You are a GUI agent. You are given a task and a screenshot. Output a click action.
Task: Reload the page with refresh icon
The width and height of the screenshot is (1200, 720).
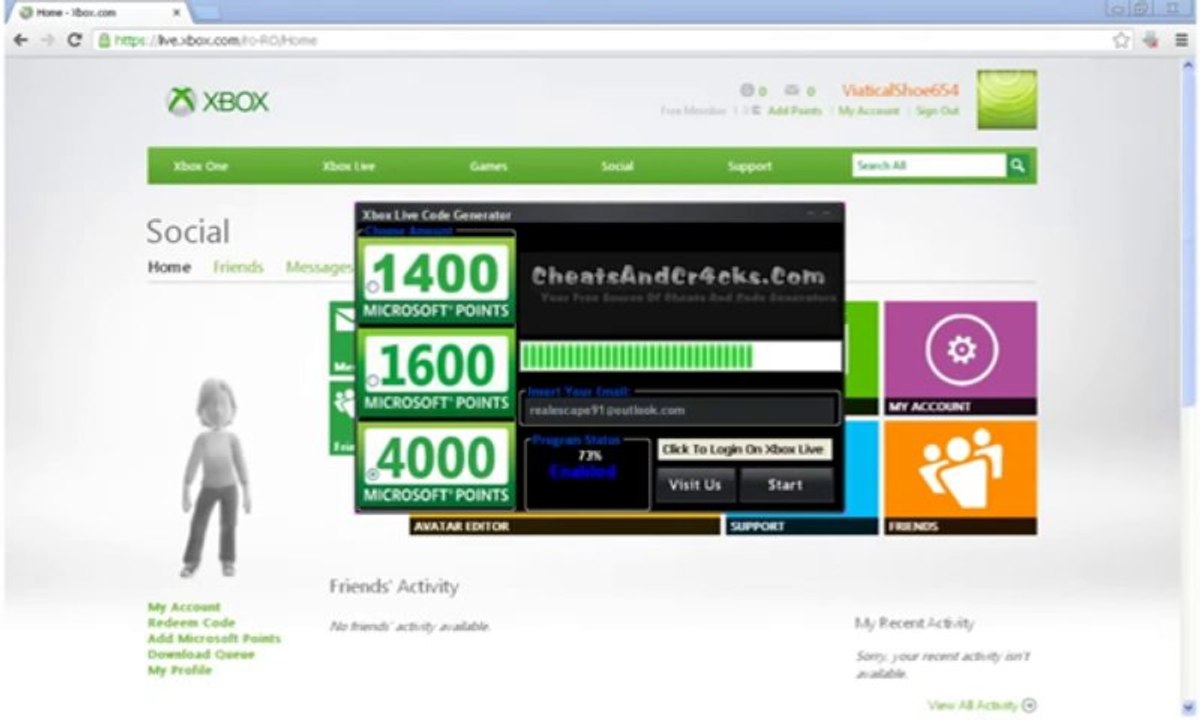coord(74,40)
